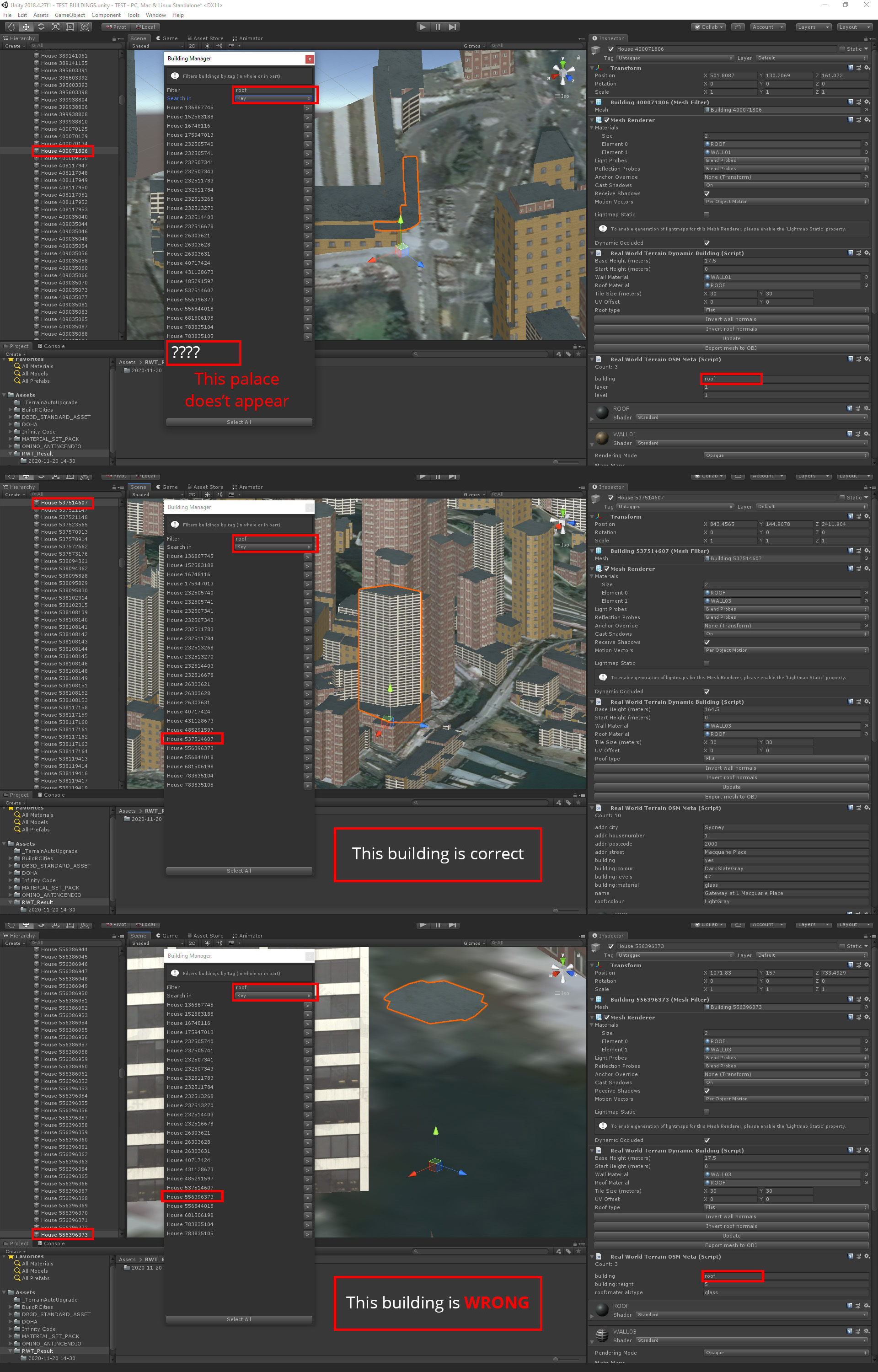Select the Hand tool in the toolbar

(x=11, y=27)
